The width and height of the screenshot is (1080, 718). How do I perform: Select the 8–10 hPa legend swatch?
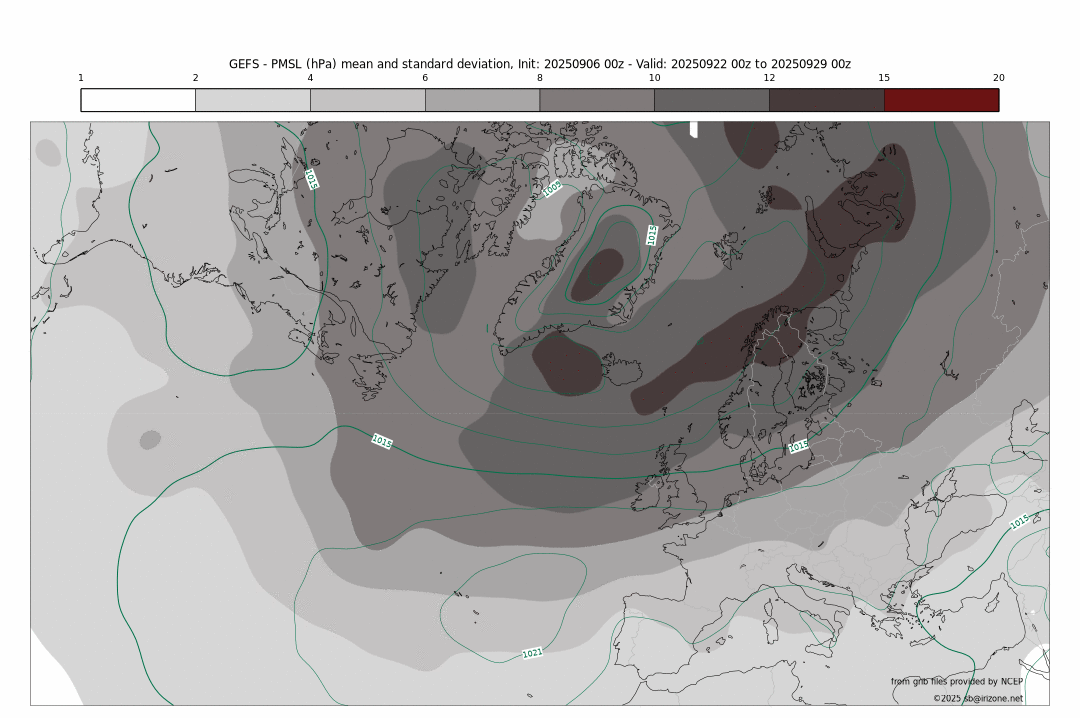[596, 100]
